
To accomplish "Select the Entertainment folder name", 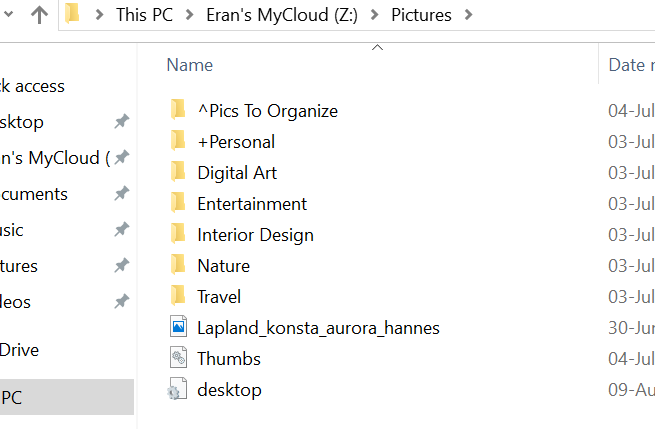I will 252,204.
